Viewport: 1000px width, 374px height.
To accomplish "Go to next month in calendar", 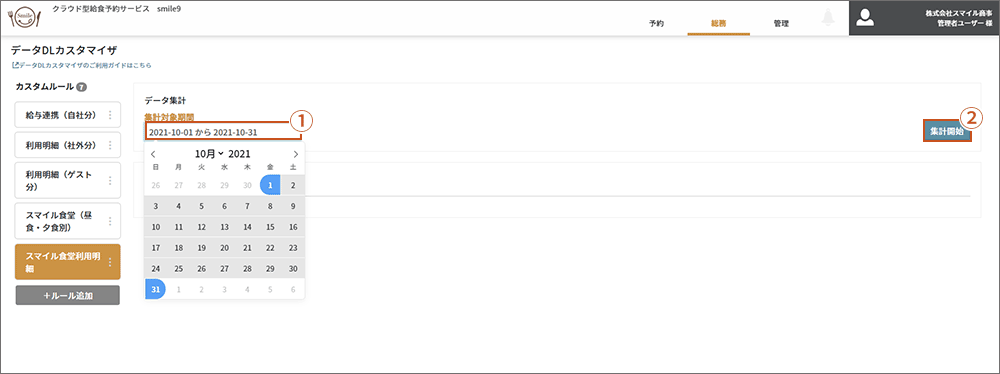I will (x=295, y=154).
